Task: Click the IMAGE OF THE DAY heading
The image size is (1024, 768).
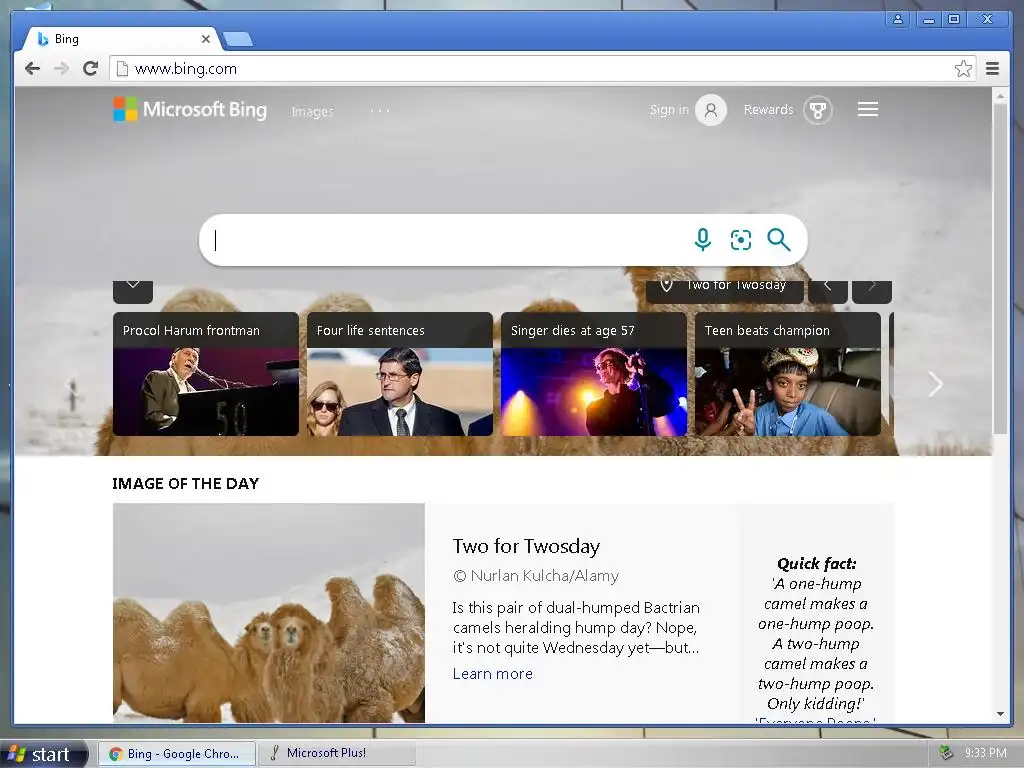Action: [x=185, y=483]
